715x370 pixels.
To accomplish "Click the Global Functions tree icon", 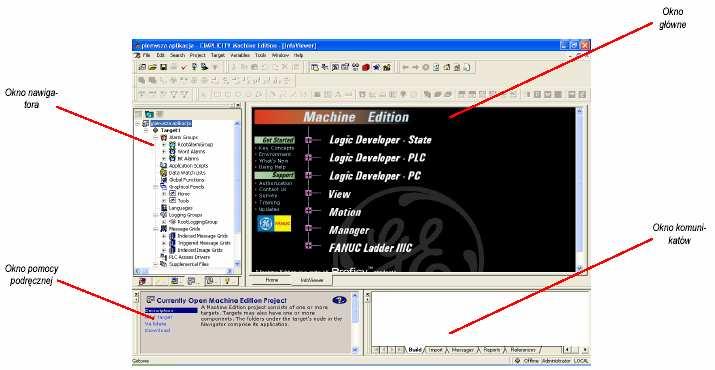I will 164,180.
